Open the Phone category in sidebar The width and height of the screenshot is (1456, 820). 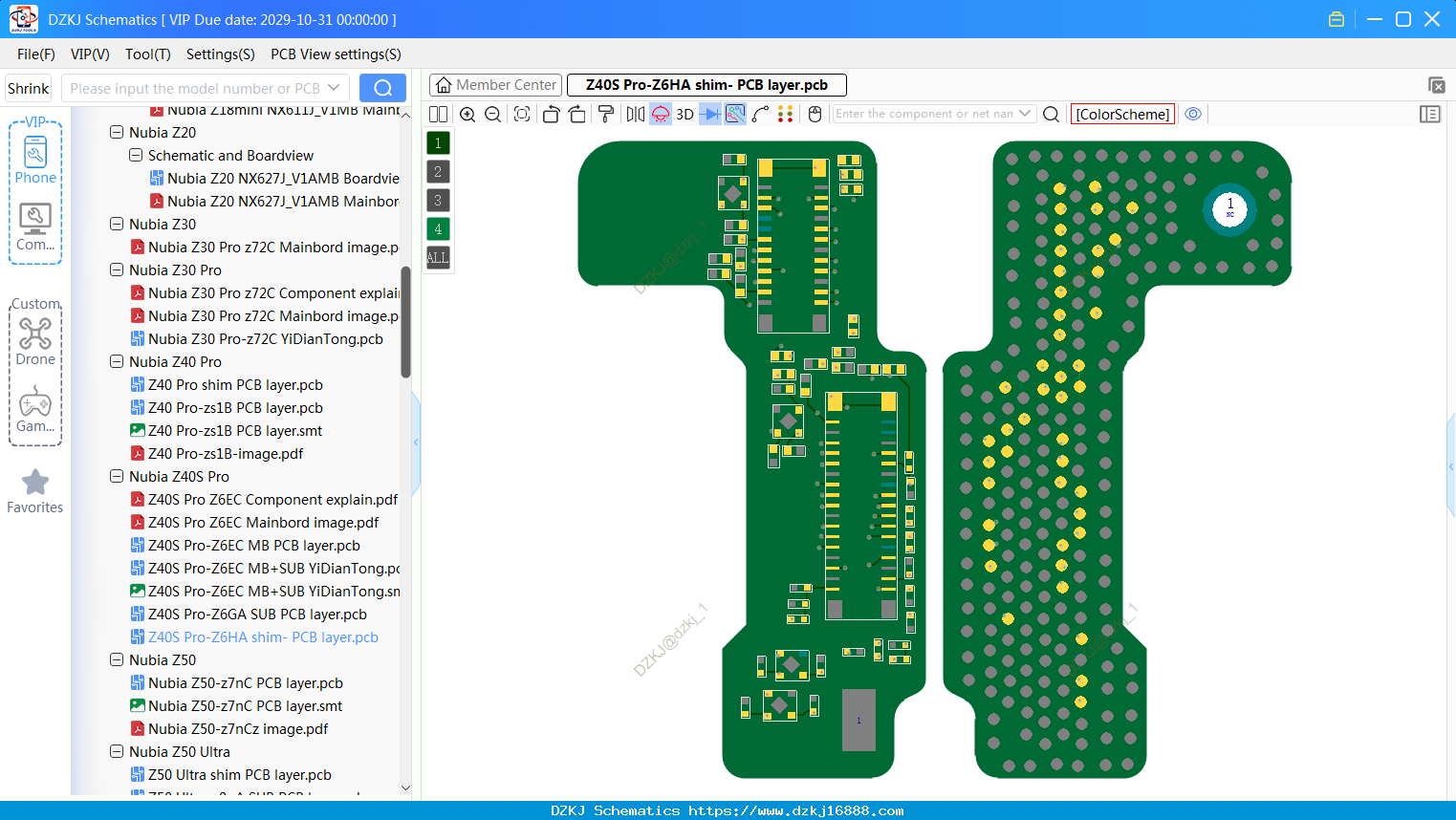[x=35, y=160]
